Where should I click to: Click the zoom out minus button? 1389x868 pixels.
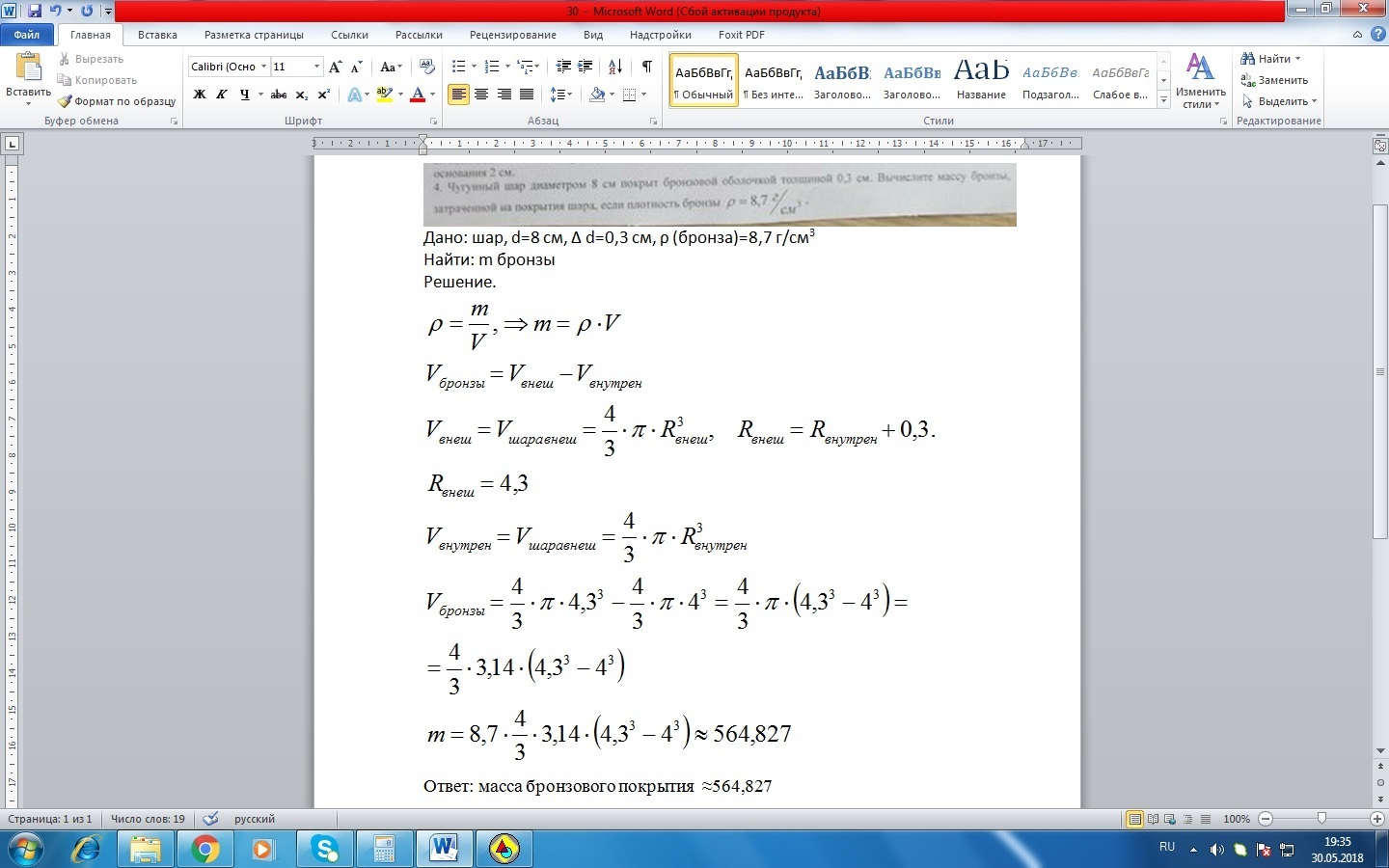[1266, 819]
